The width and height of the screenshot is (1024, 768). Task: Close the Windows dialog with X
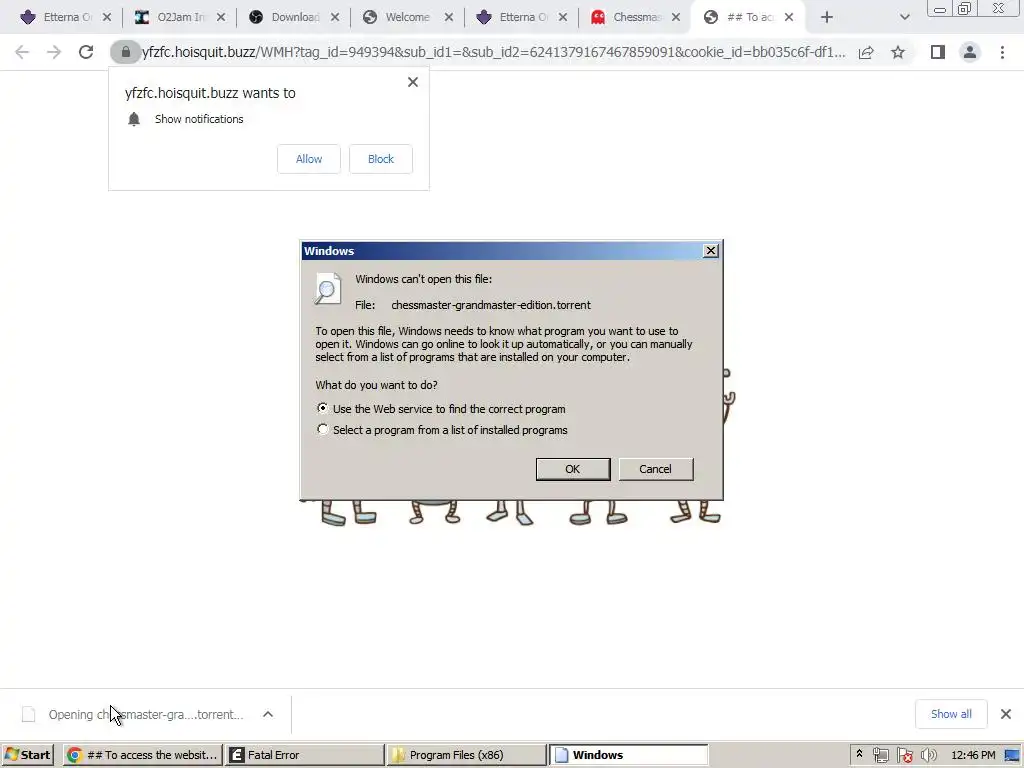711,251
